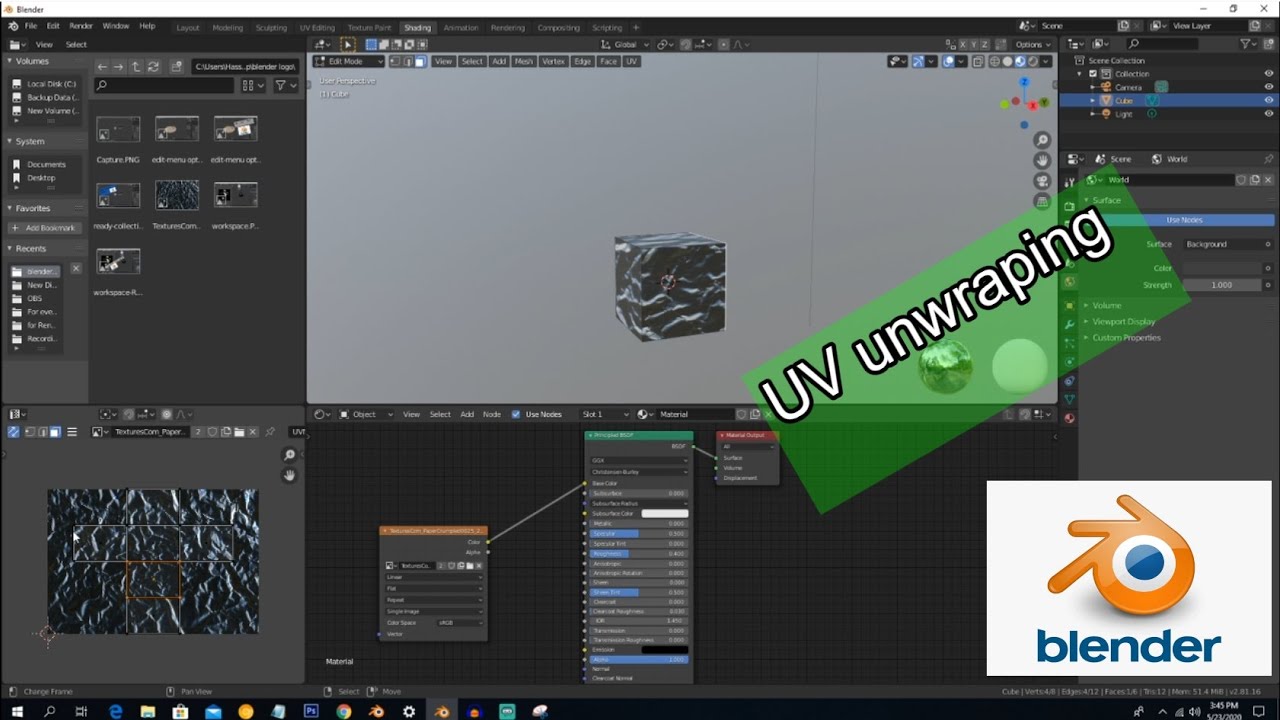Click the Use Nodes button in World properties
This screenshot has width=1280, height=720.
tap(1184, 220)
